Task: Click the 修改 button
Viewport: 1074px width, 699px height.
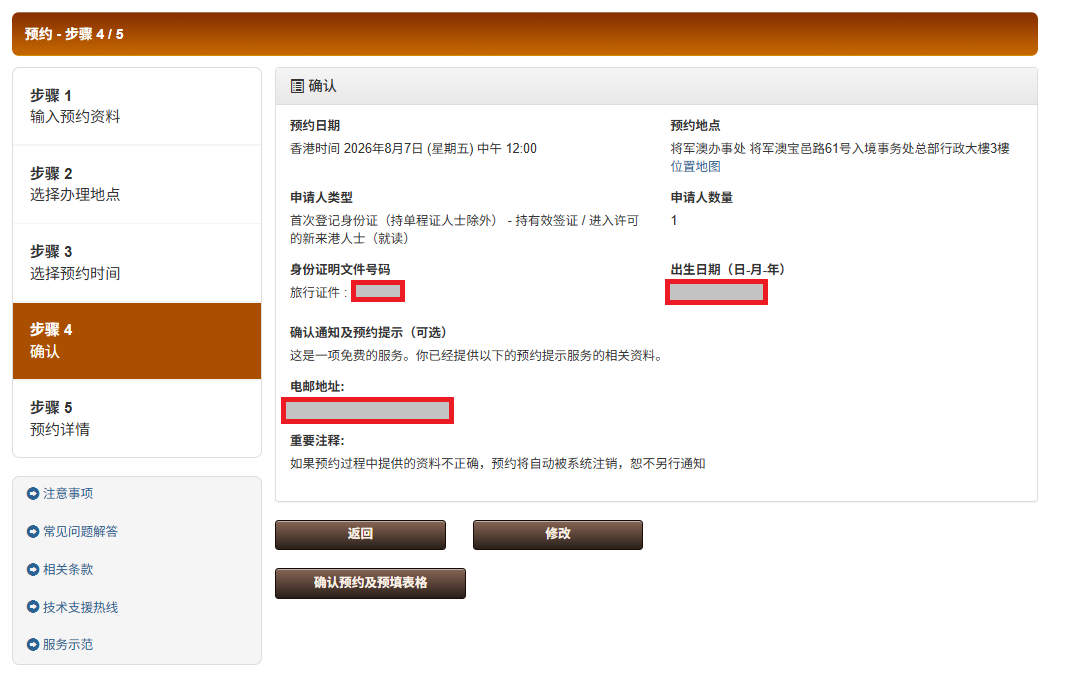Action: coord(558,535)
